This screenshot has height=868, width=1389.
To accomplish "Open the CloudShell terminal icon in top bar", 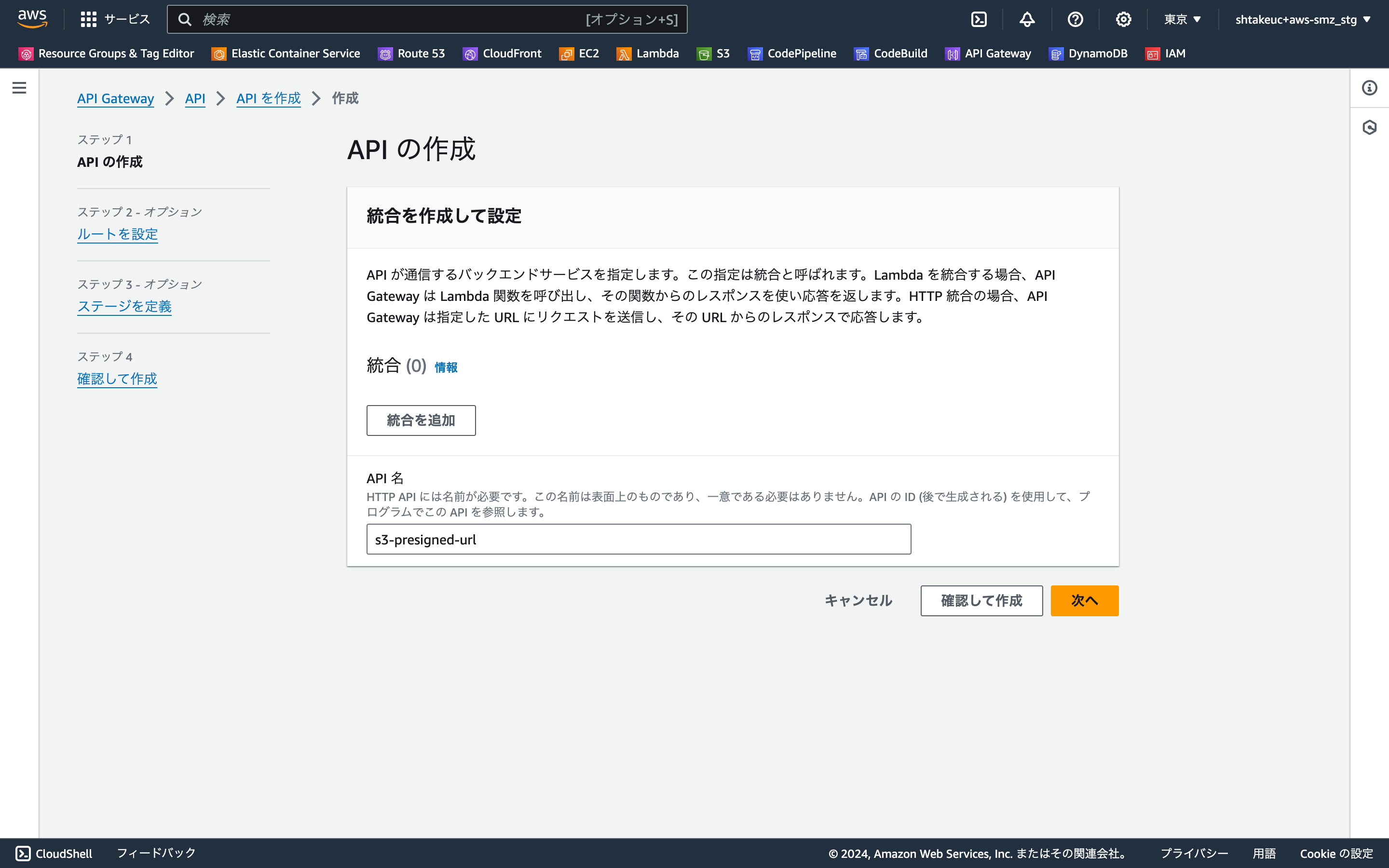I will 979,19.
